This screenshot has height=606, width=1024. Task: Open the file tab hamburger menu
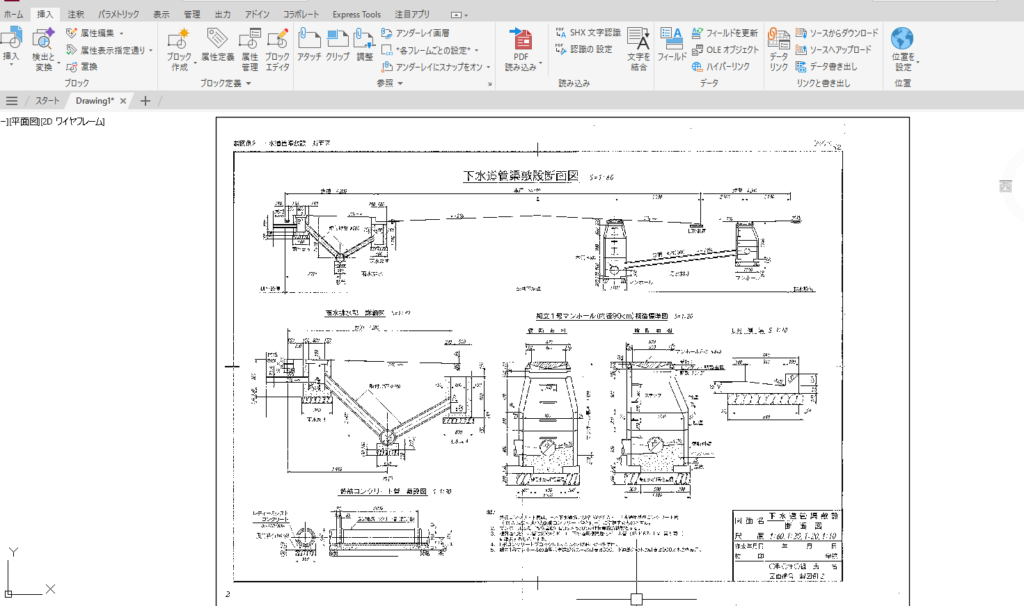(11, 101)
